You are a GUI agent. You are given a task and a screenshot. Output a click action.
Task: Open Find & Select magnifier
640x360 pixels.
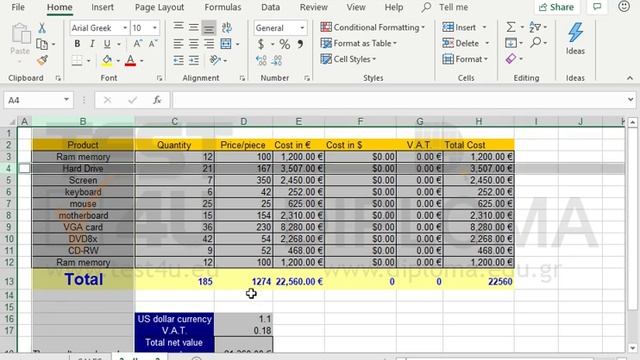click(x=536, y=42)
